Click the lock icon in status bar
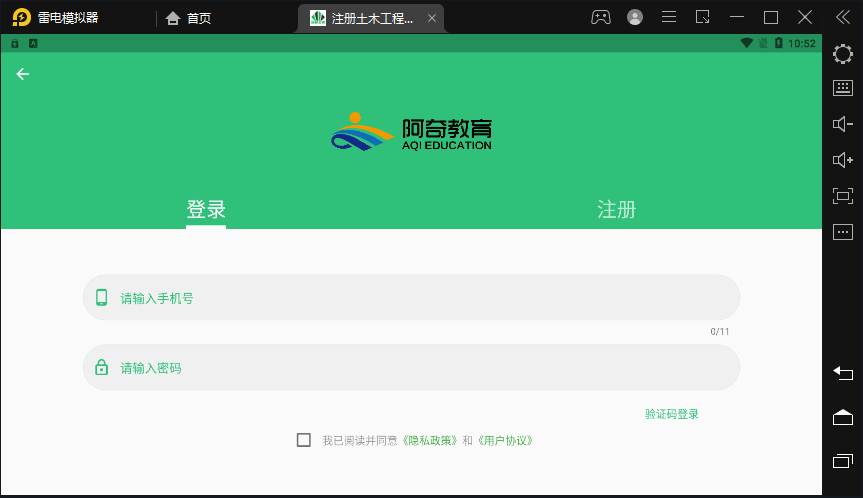863x498 pixels. tap(15, 43)
